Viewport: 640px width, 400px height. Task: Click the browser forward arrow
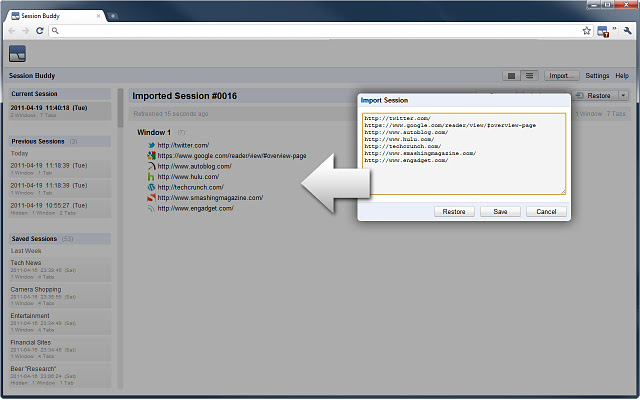click(25, 31)
